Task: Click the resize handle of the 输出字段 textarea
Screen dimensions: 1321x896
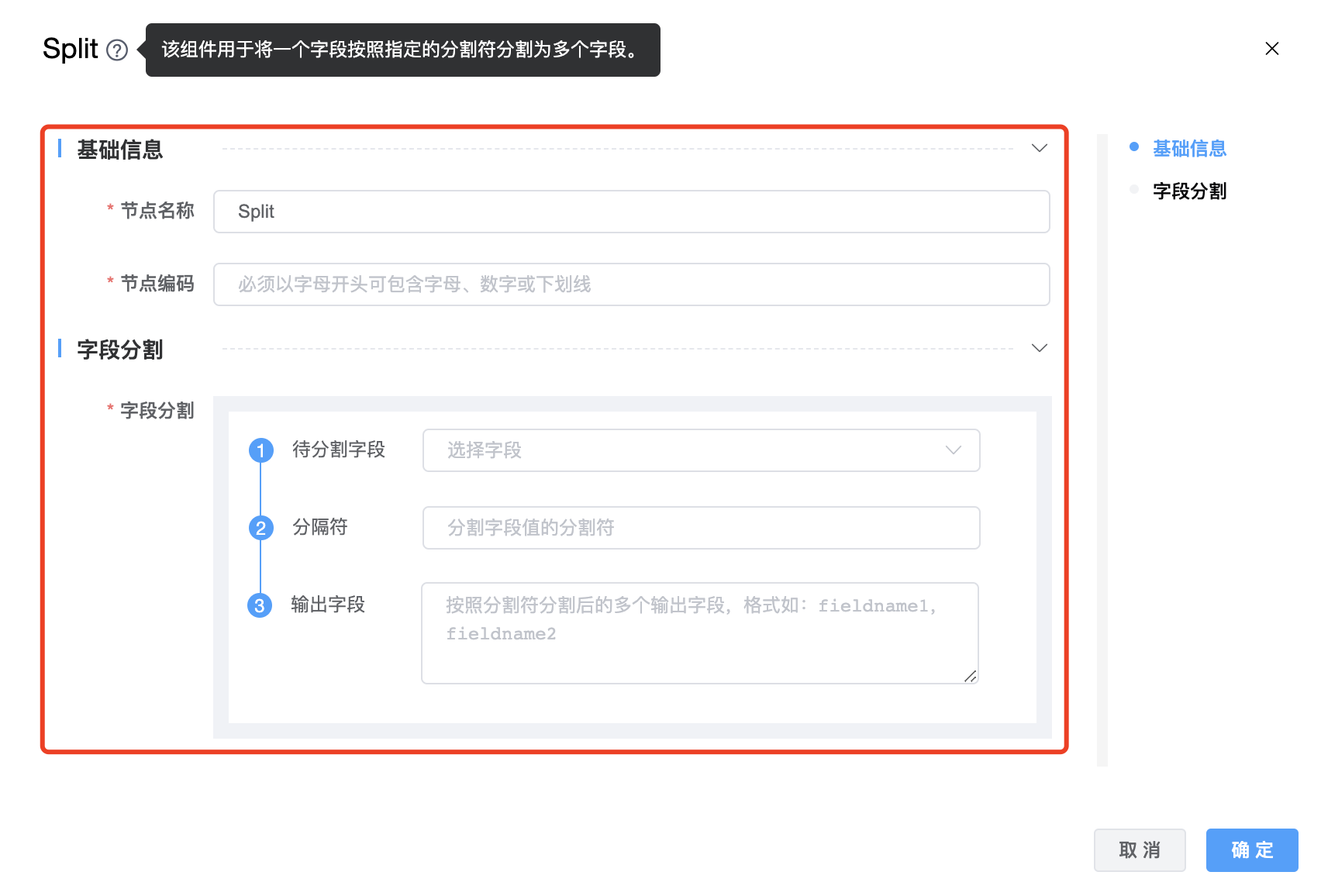Action: 970,676
